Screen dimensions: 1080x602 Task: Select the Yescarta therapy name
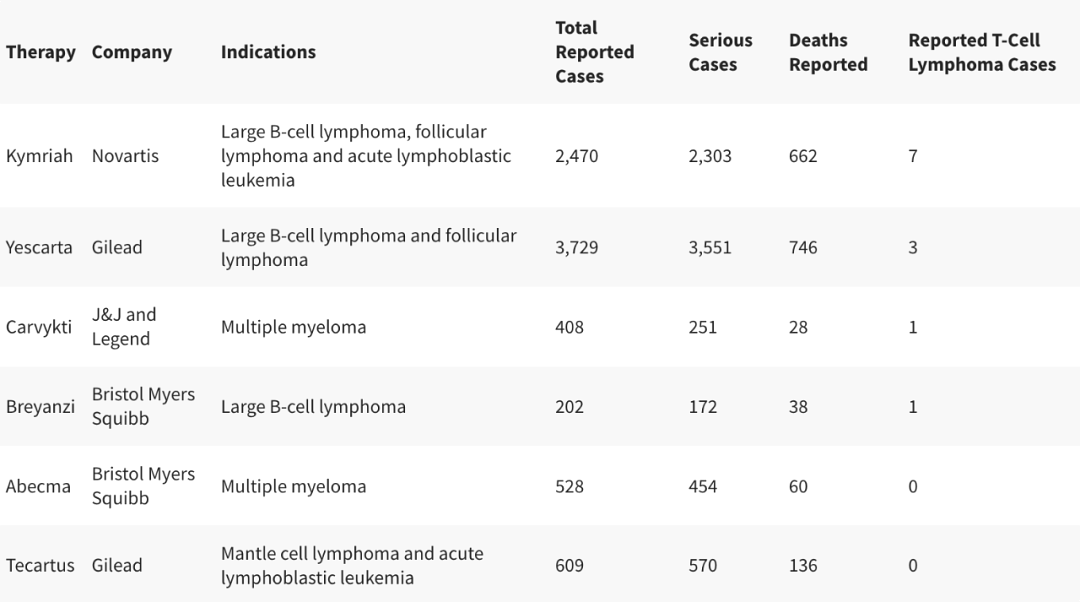click(39, 247)
